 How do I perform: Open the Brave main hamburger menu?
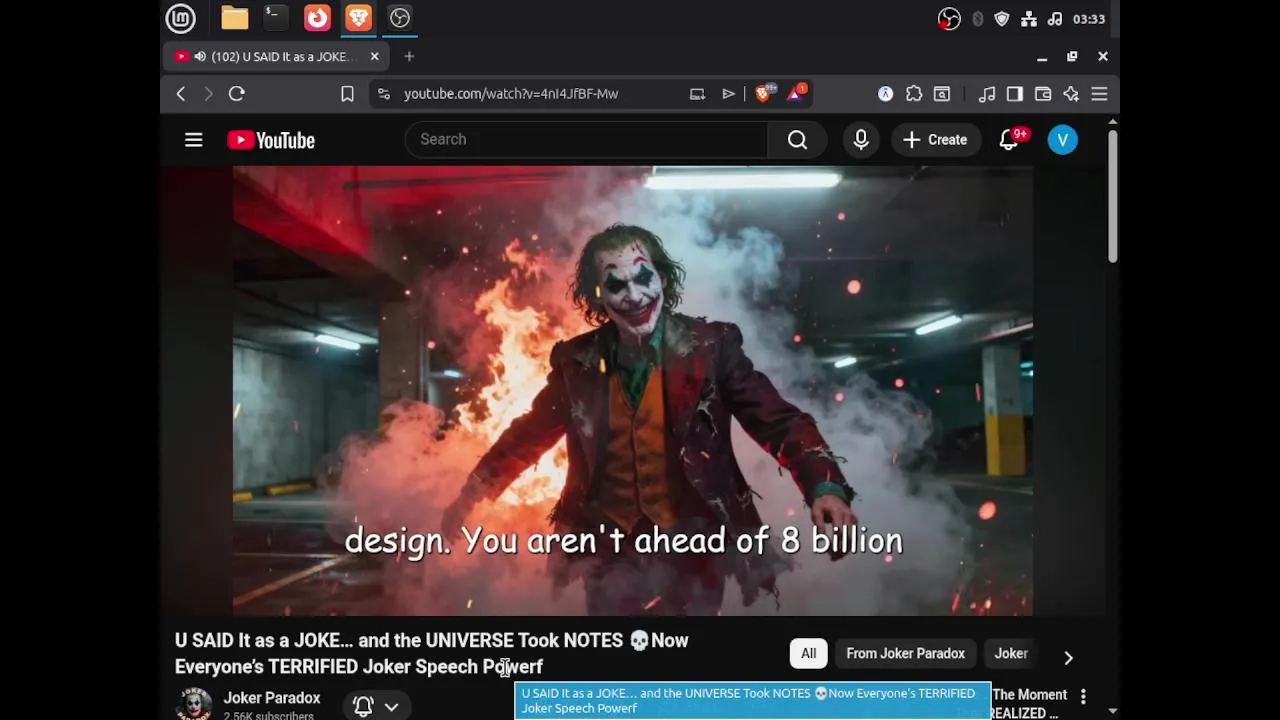pyautogui.click(x=1099, y=94)
